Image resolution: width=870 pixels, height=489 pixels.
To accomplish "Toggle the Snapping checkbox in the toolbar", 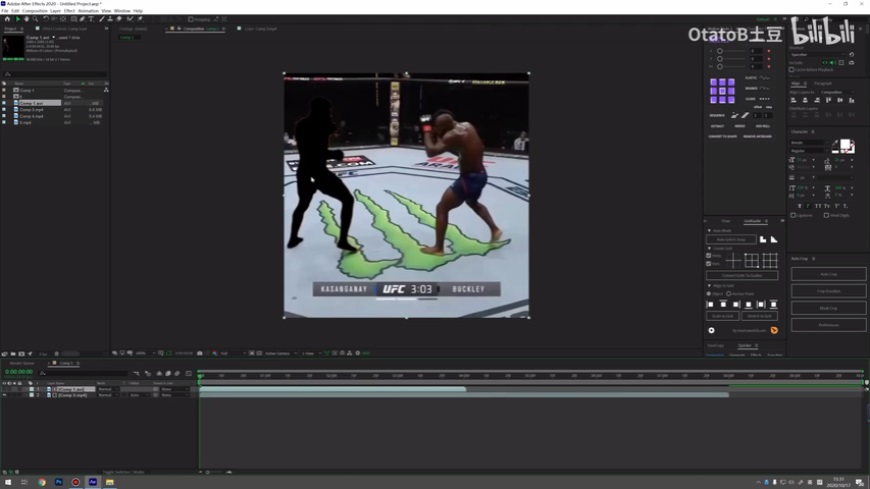I will coord(190,19).
